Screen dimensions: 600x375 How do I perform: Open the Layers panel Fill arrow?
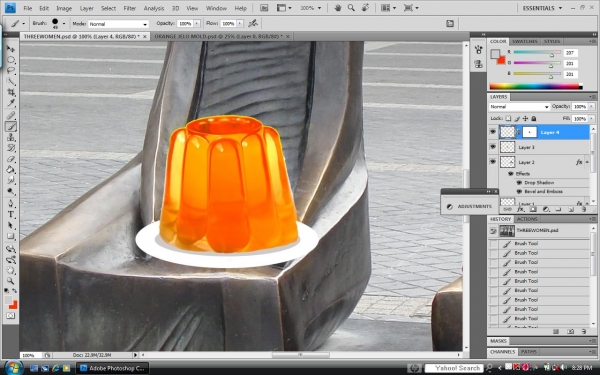[x=592, y=119]
